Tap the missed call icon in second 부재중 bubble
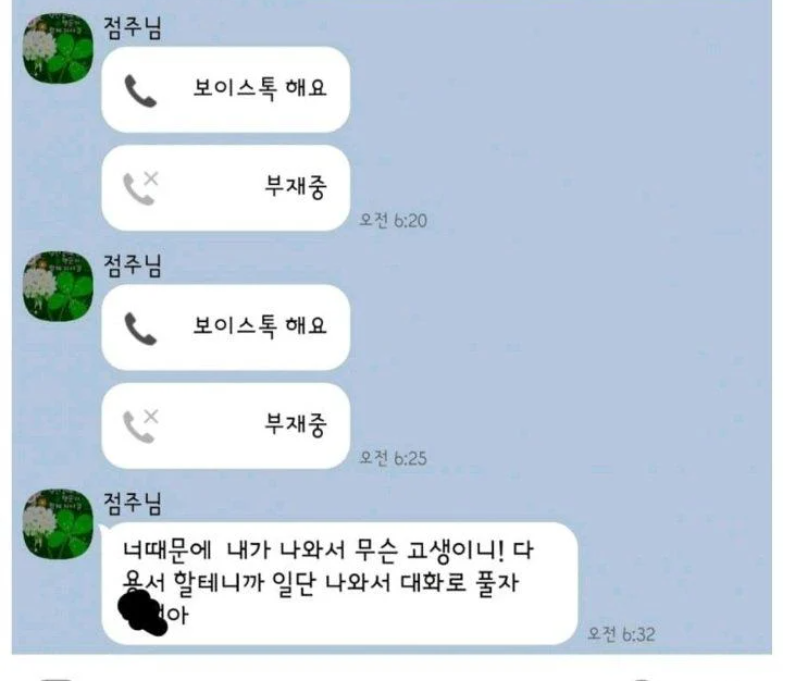Screen dimensions: 785x681 141,426
